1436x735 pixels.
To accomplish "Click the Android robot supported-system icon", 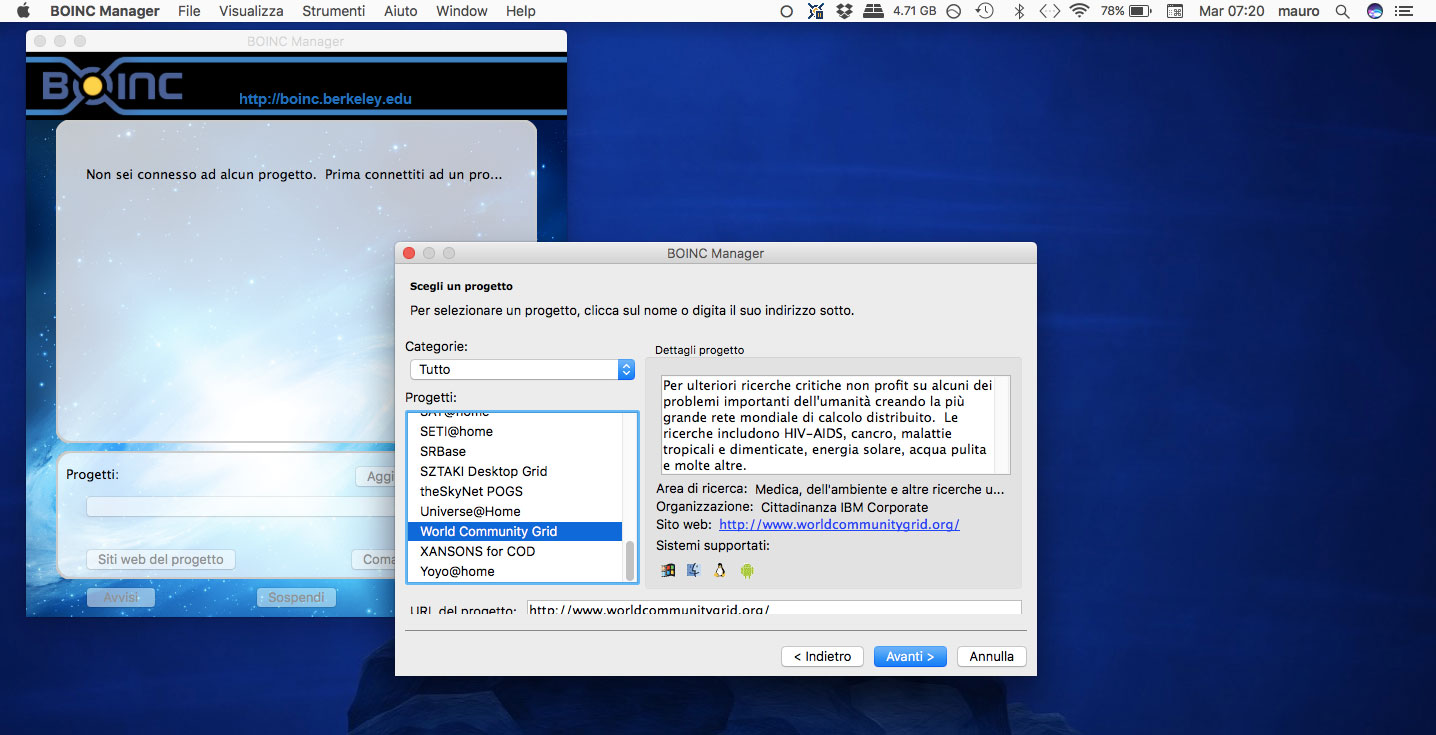I will [x=746, y=570].
